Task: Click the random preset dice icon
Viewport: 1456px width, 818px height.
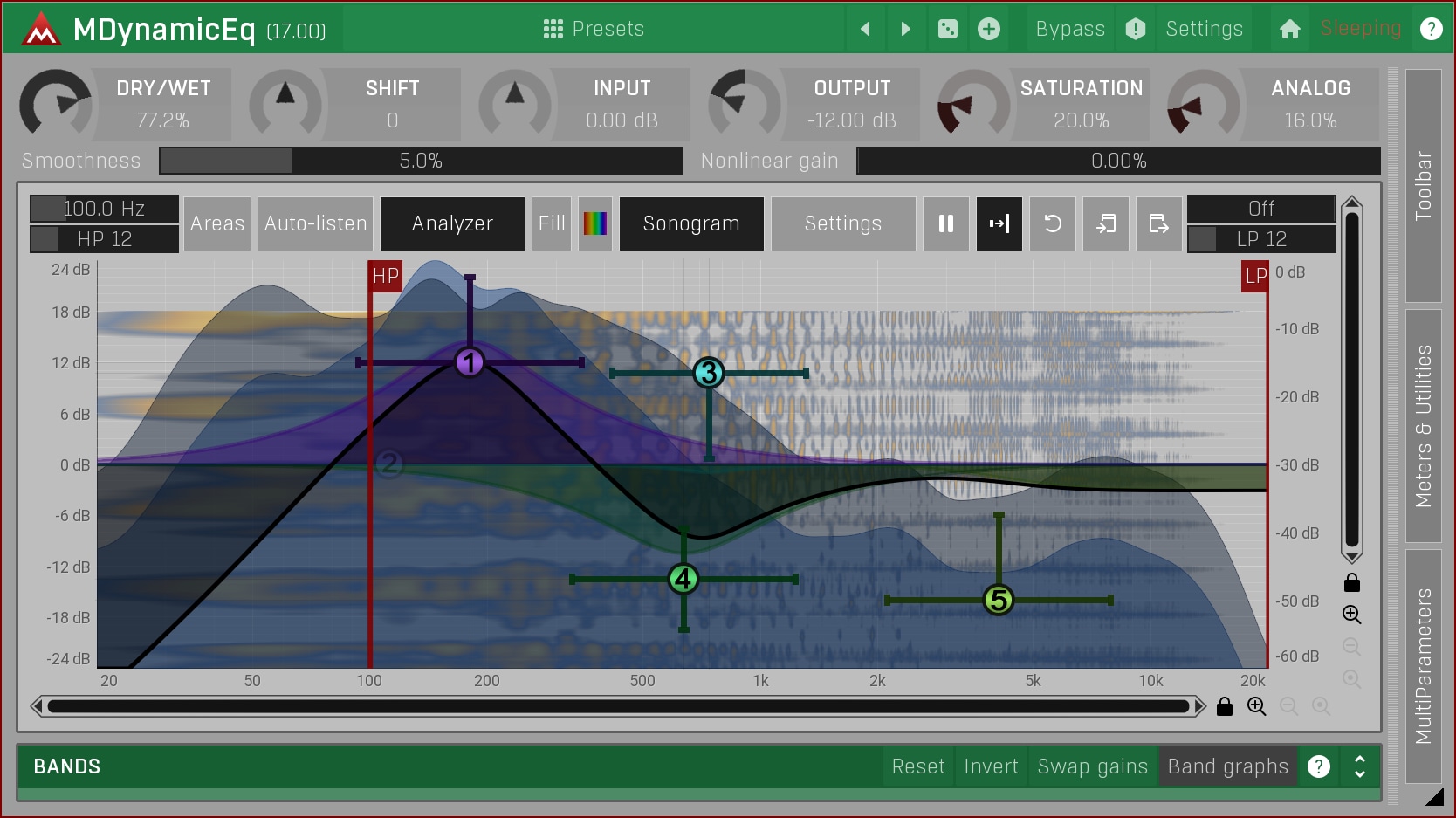Action: pyautogui.click(x=947, y=29)
